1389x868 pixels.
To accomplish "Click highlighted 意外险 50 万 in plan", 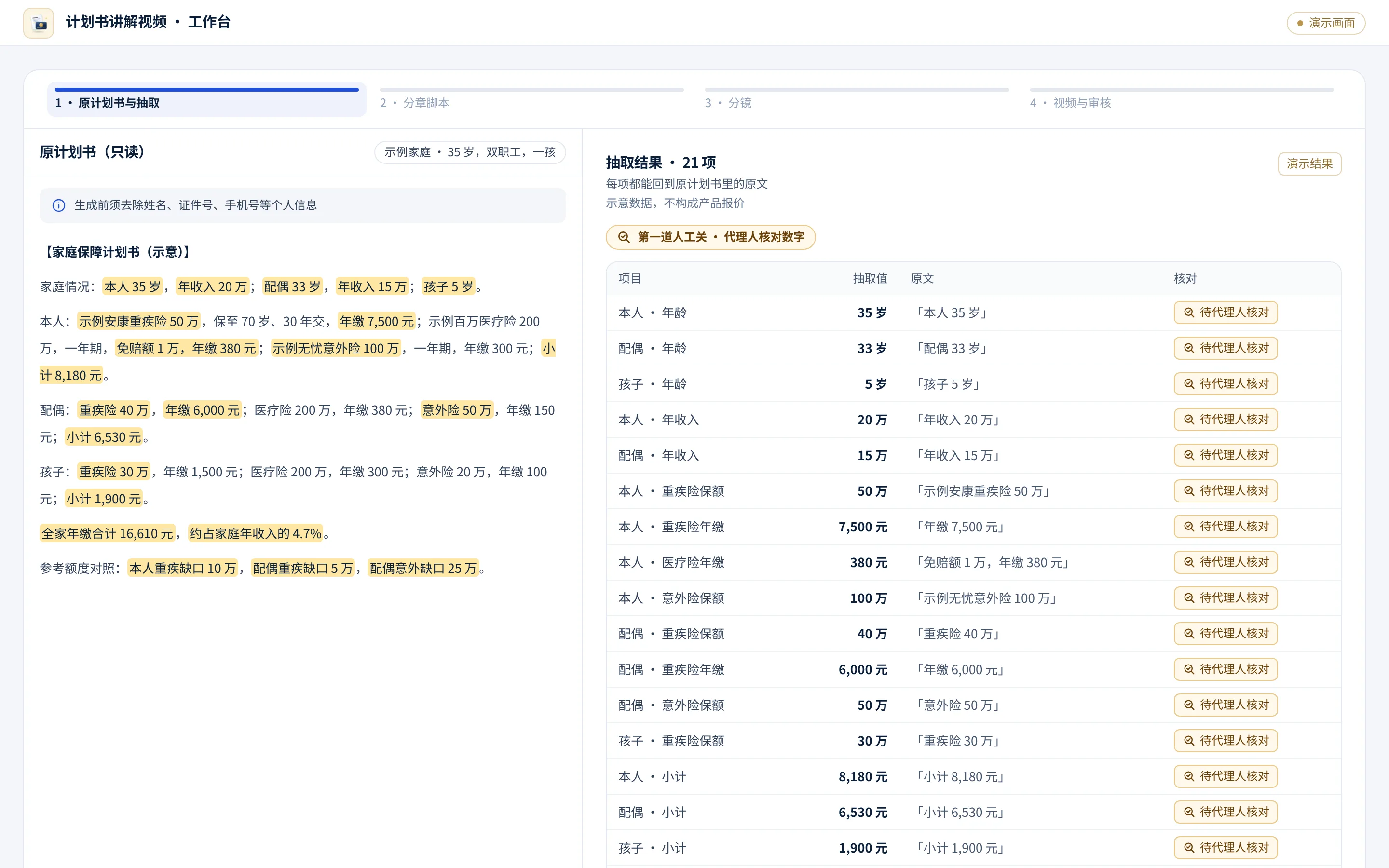I will [x=457, y=410].
